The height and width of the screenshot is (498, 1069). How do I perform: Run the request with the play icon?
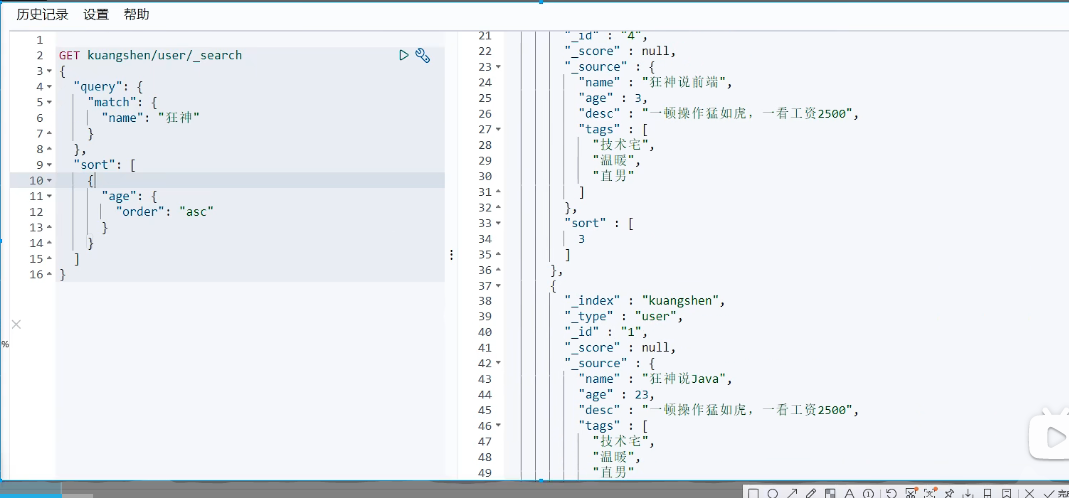[404, 55]
